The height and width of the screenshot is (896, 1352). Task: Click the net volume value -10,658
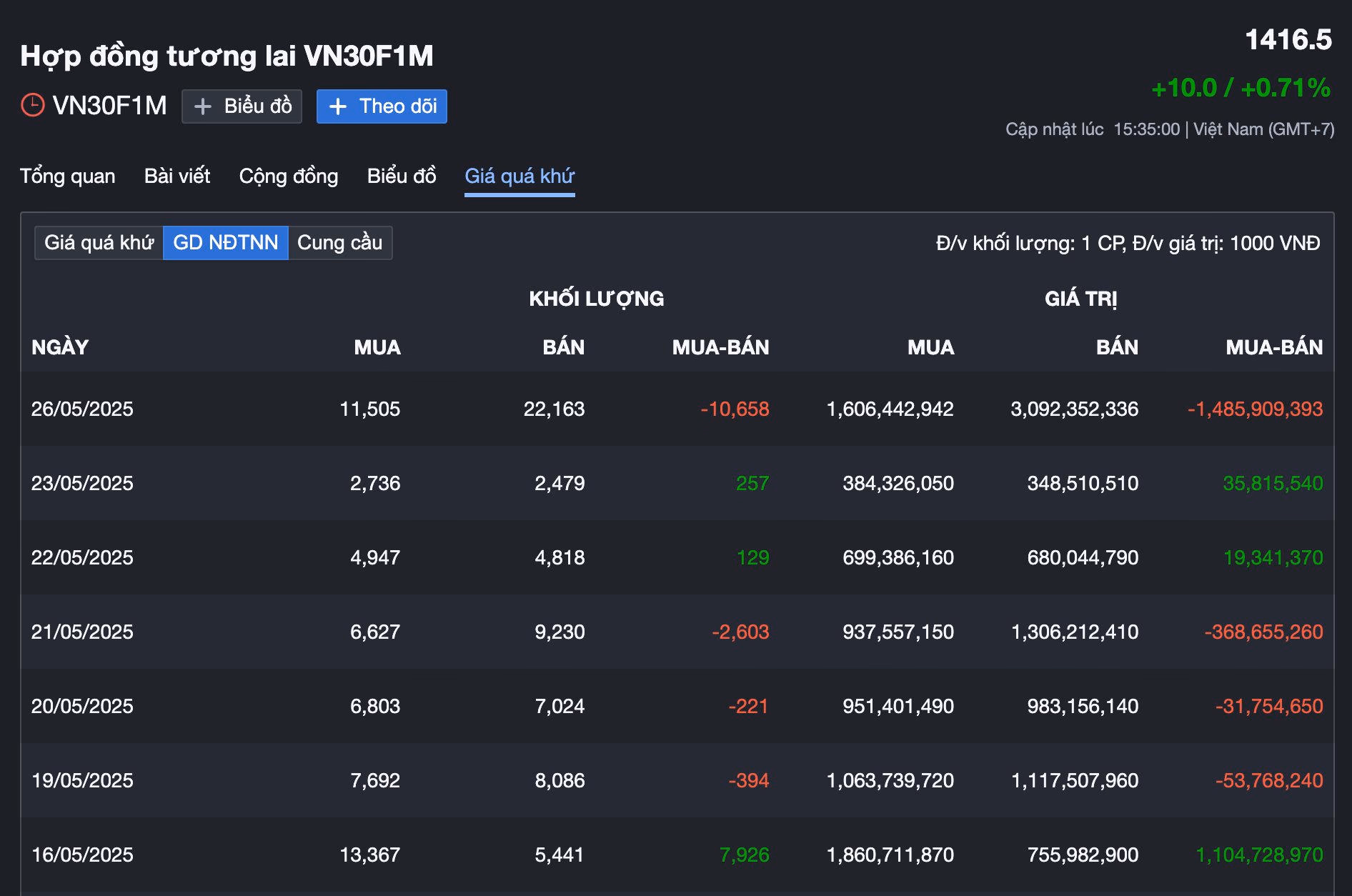coord(735,409)
